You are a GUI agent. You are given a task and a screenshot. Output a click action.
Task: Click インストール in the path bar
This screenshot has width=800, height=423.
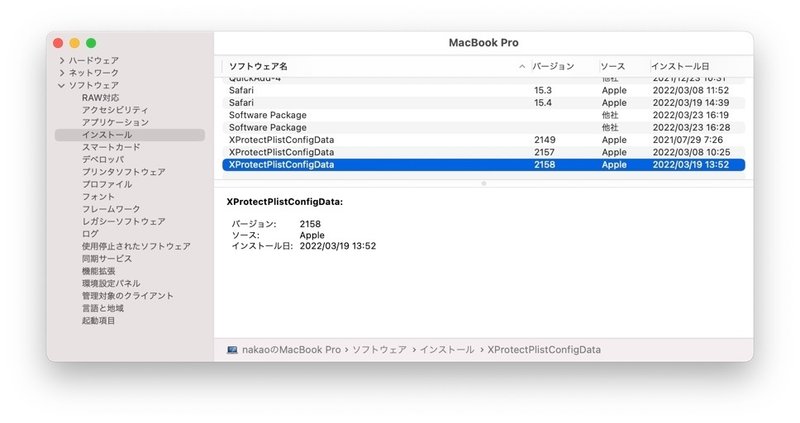click(447, 350)
